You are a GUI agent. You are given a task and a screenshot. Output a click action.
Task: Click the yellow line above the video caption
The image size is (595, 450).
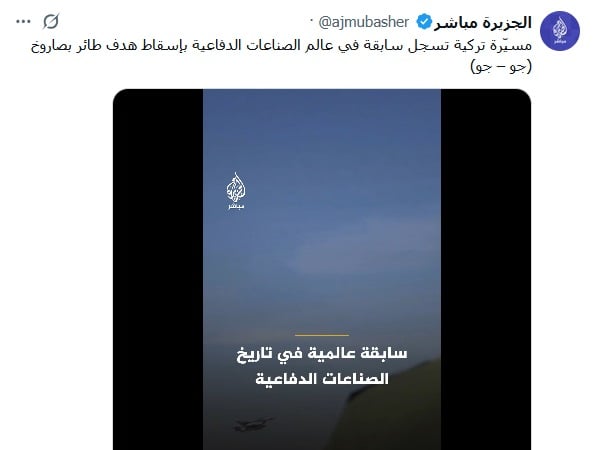point(322,335)
